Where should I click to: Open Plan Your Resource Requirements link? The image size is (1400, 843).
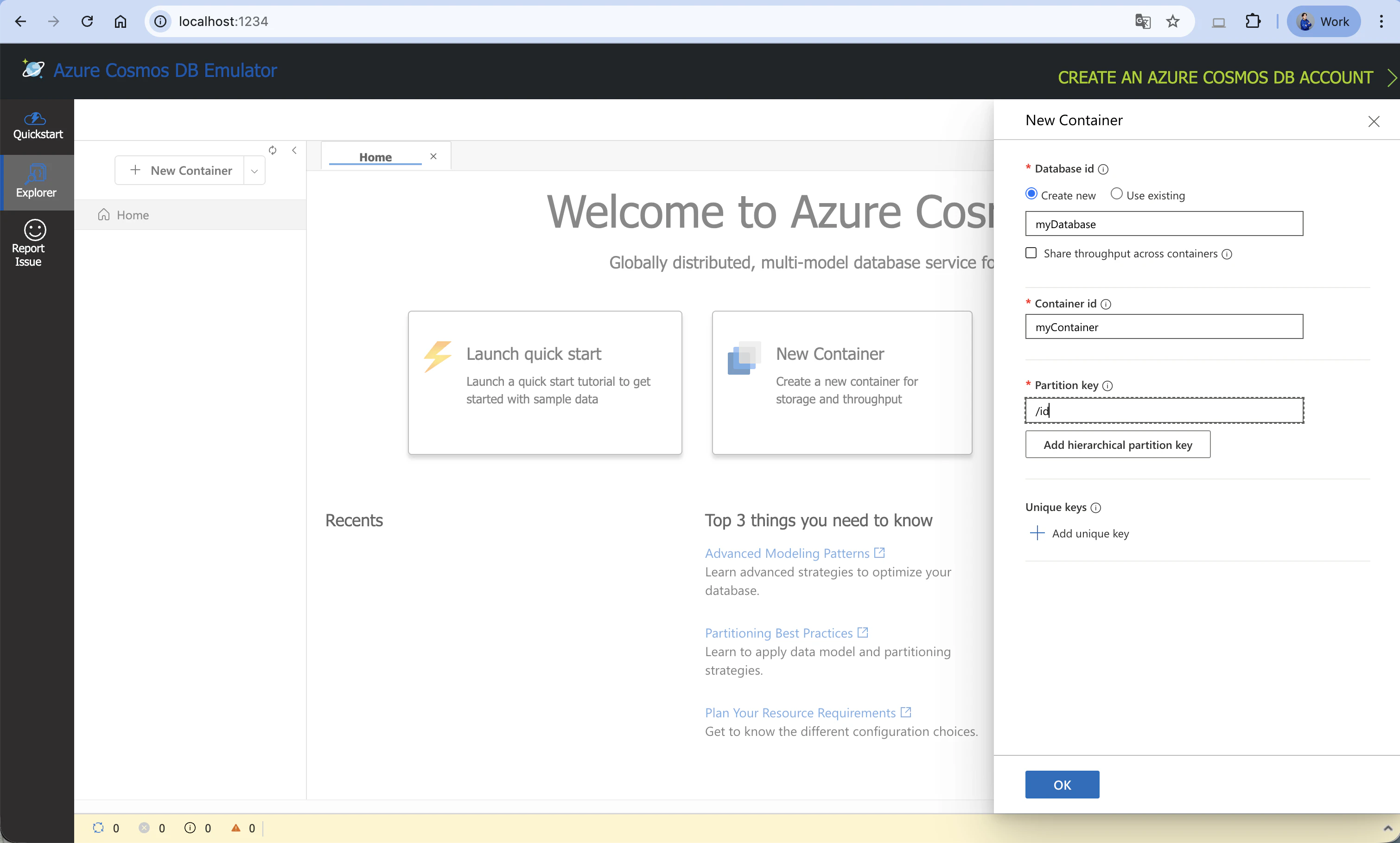(x=808, y=713)
